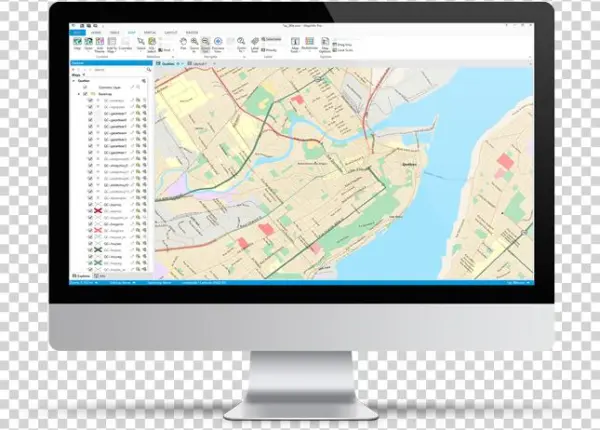
Task: Click Explorer search magnifier icon
Action: point(149,70)
